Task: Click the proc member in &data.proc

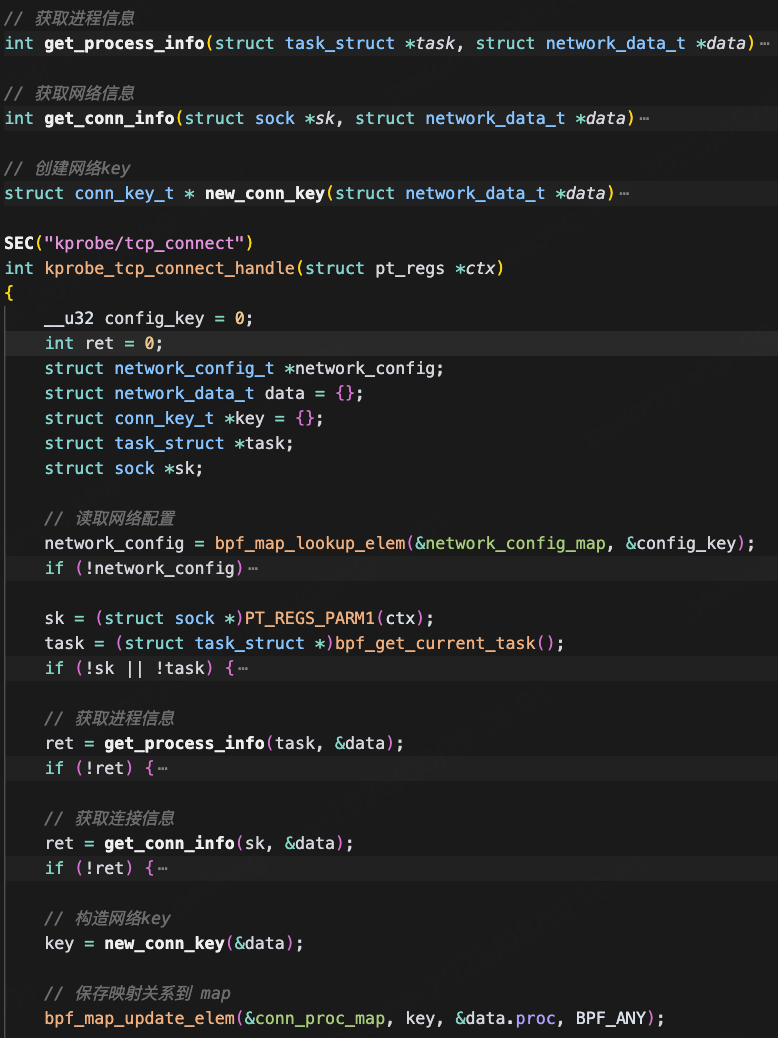Action: (535, 1018)
